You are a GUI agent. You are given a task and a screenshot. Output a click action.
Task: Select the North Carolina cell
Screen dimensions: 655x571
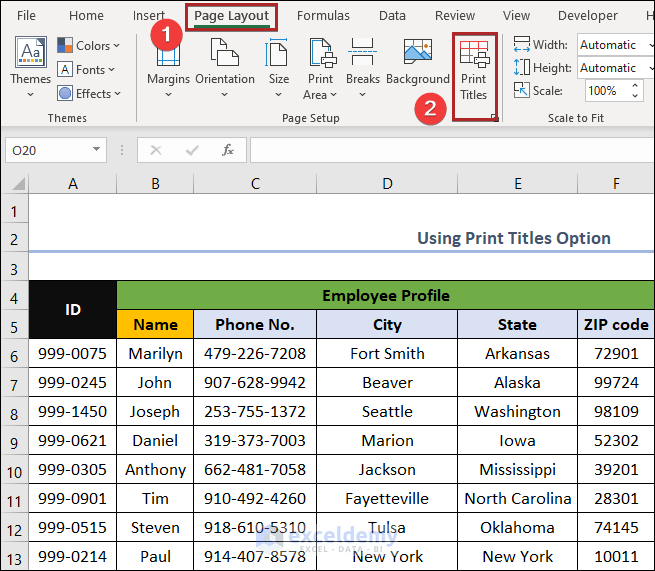[518, 499]
